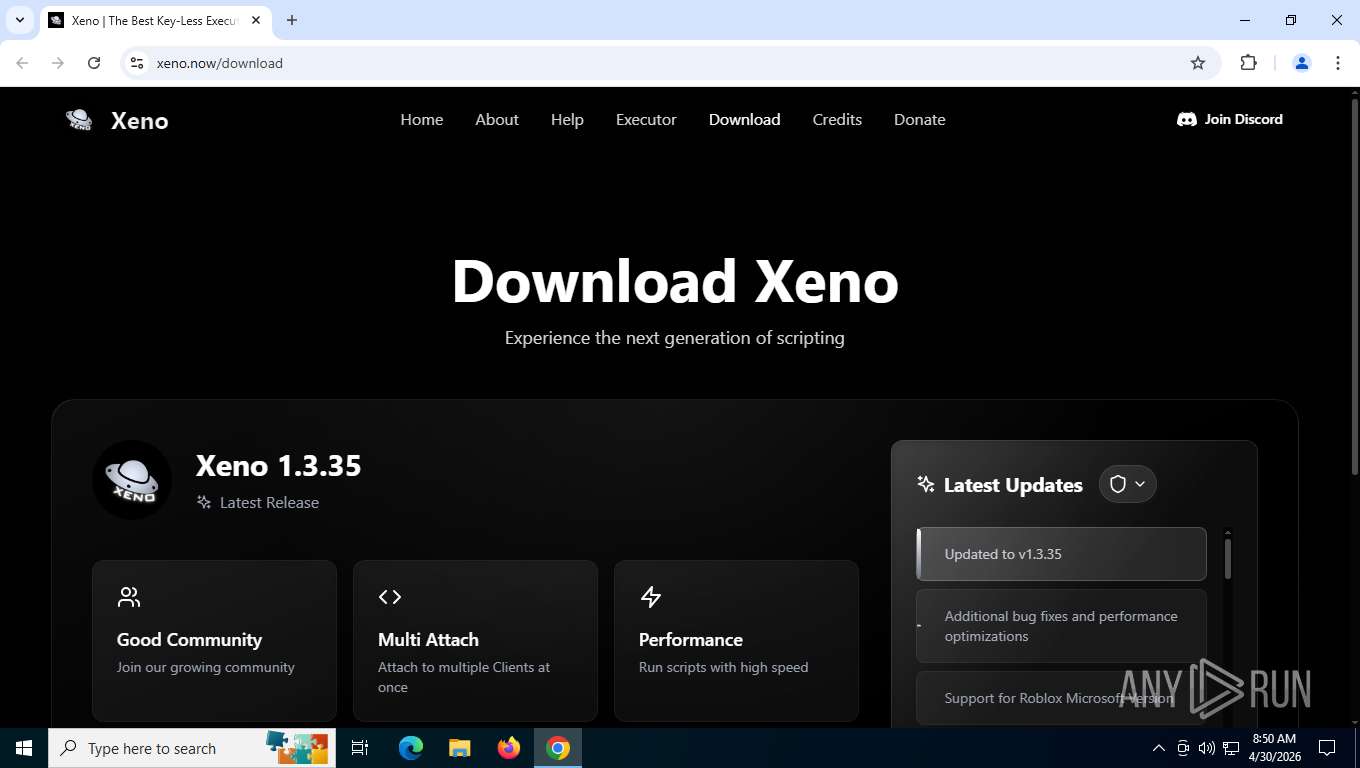Open the Help nav link
The width and height of the screenshot is (1360, 768).
pos(567,119)
